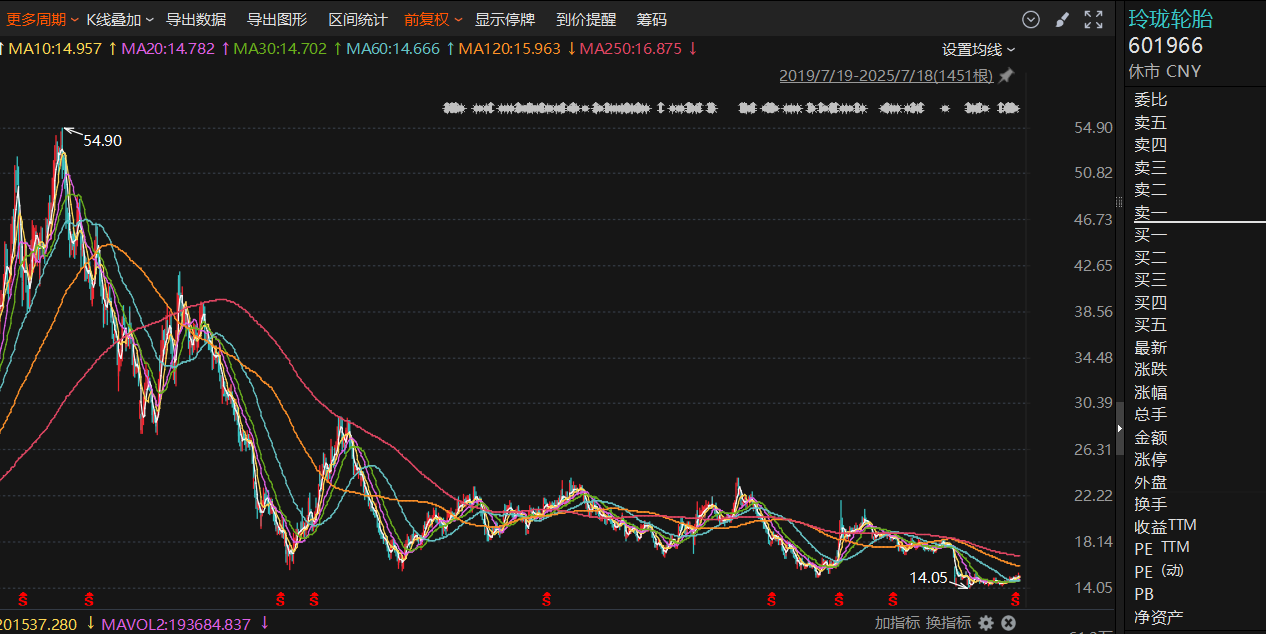
Task: Toggle 显示停牌 suspension display
Action: coord(504,20)
